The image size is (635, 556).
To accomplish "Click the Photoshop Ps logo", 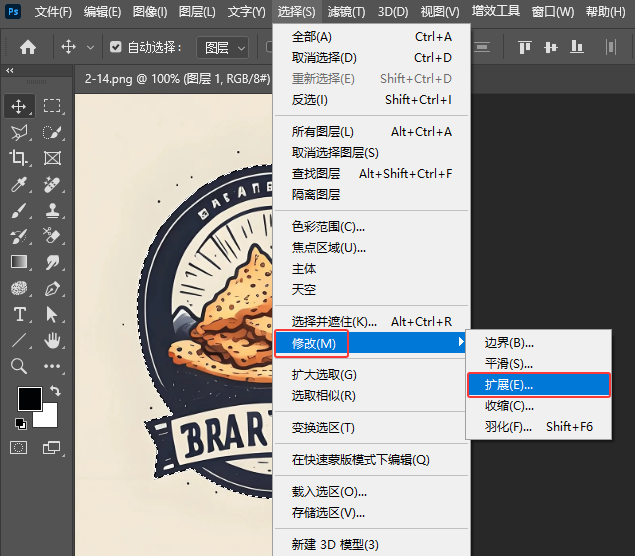I will point(13,11).
